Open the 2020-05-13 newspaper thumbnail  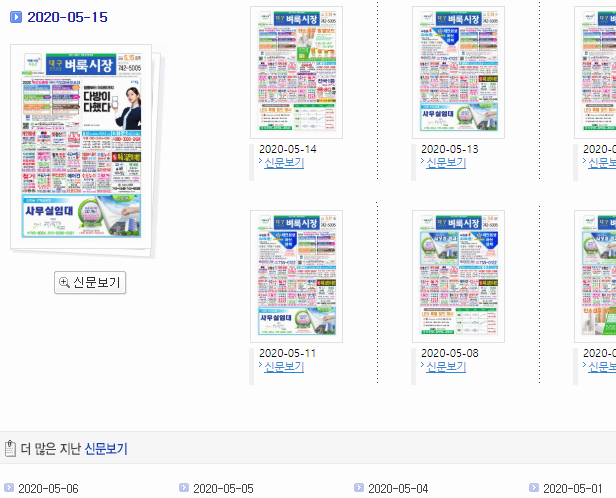pyautogui.click(x=458, y=72)
